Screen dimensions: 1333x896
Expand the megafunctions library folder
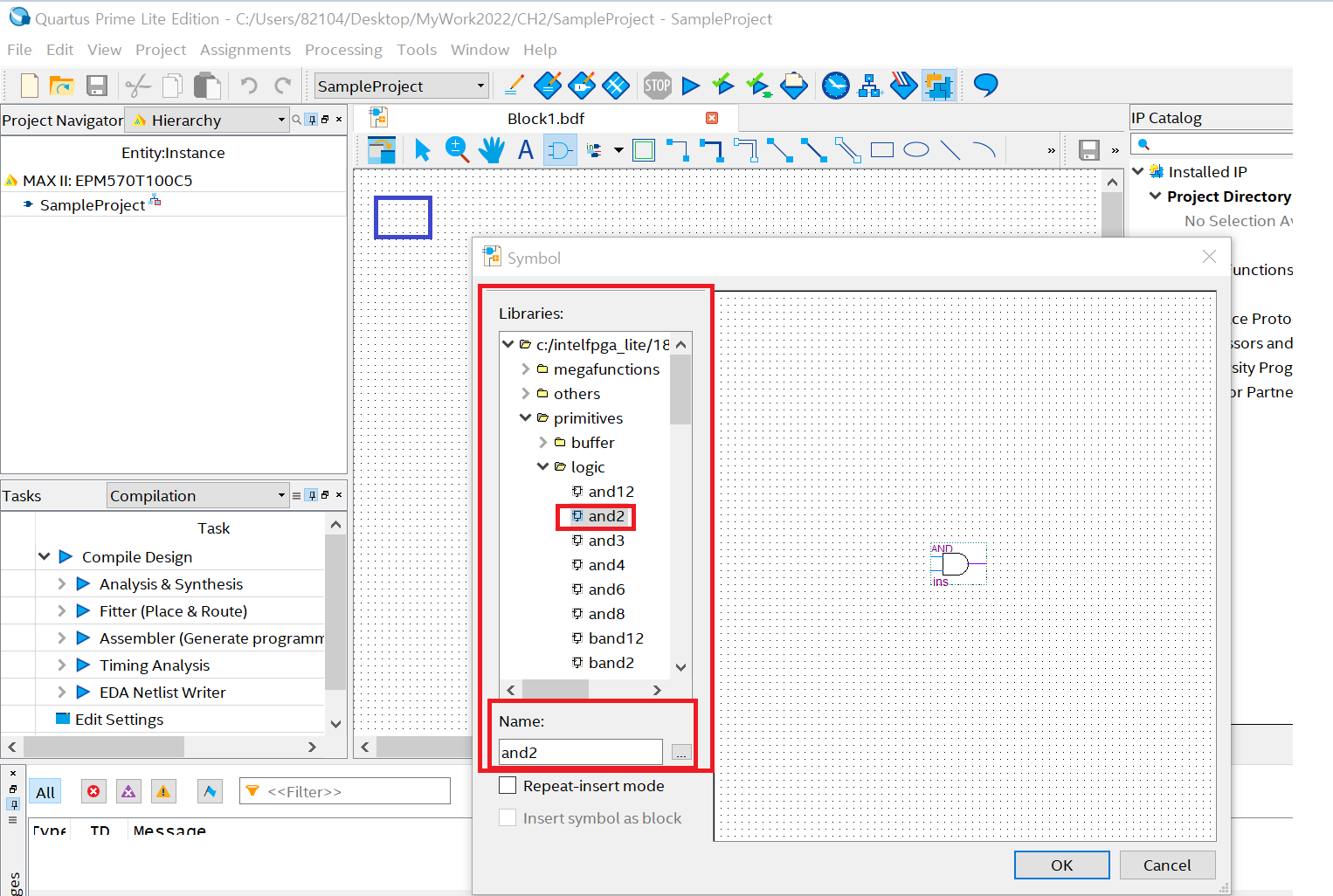coord(525,369)
